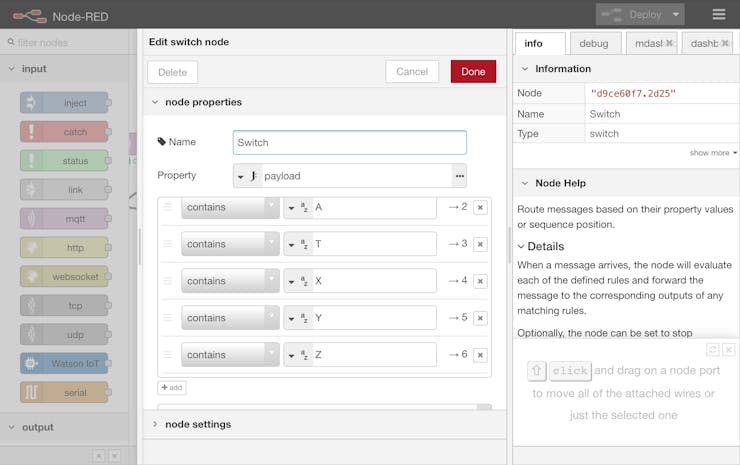Add the mqtt node from palette
This screenshot has width=740, height=465.
tap(64, 219)
